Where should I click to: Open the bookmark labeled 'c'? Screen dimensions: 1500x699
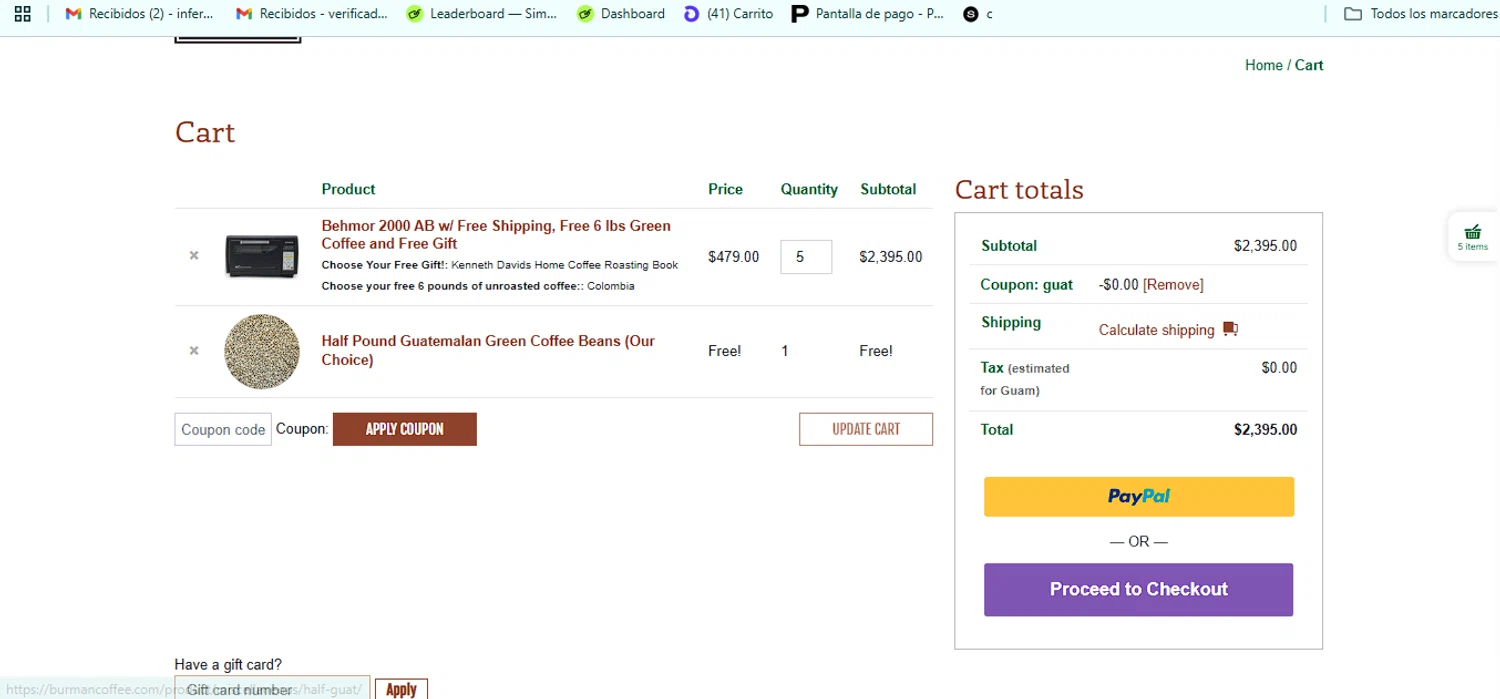(x=978, y=14)
